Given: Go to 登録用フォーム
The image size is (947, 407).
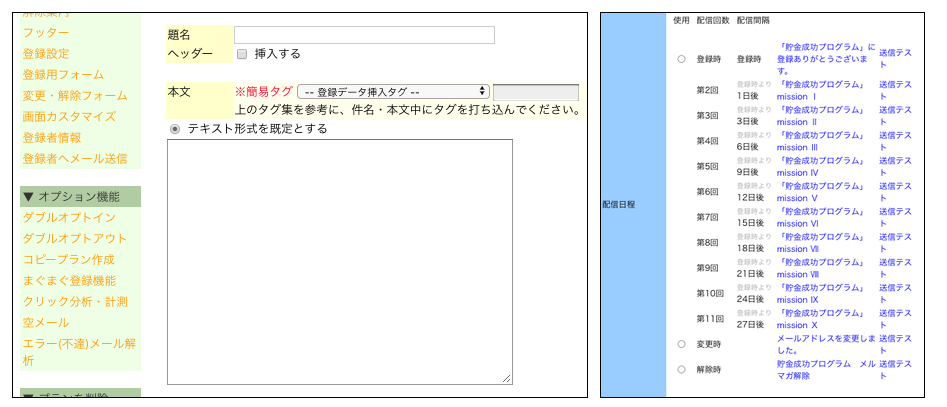Looking at the screenshot, I should click(x=63, y=75).
